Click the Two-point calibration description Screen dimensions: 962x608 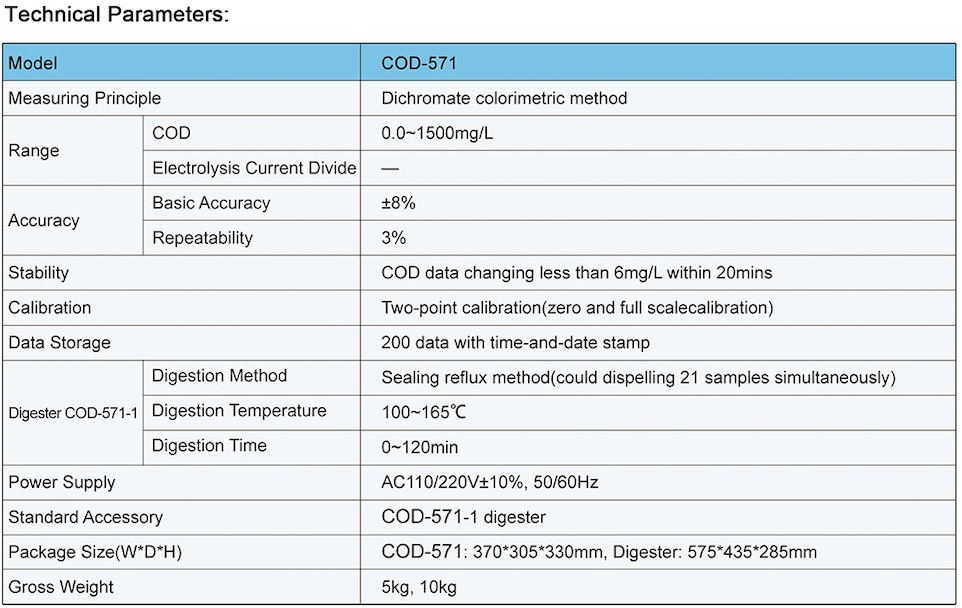(577, 308)
